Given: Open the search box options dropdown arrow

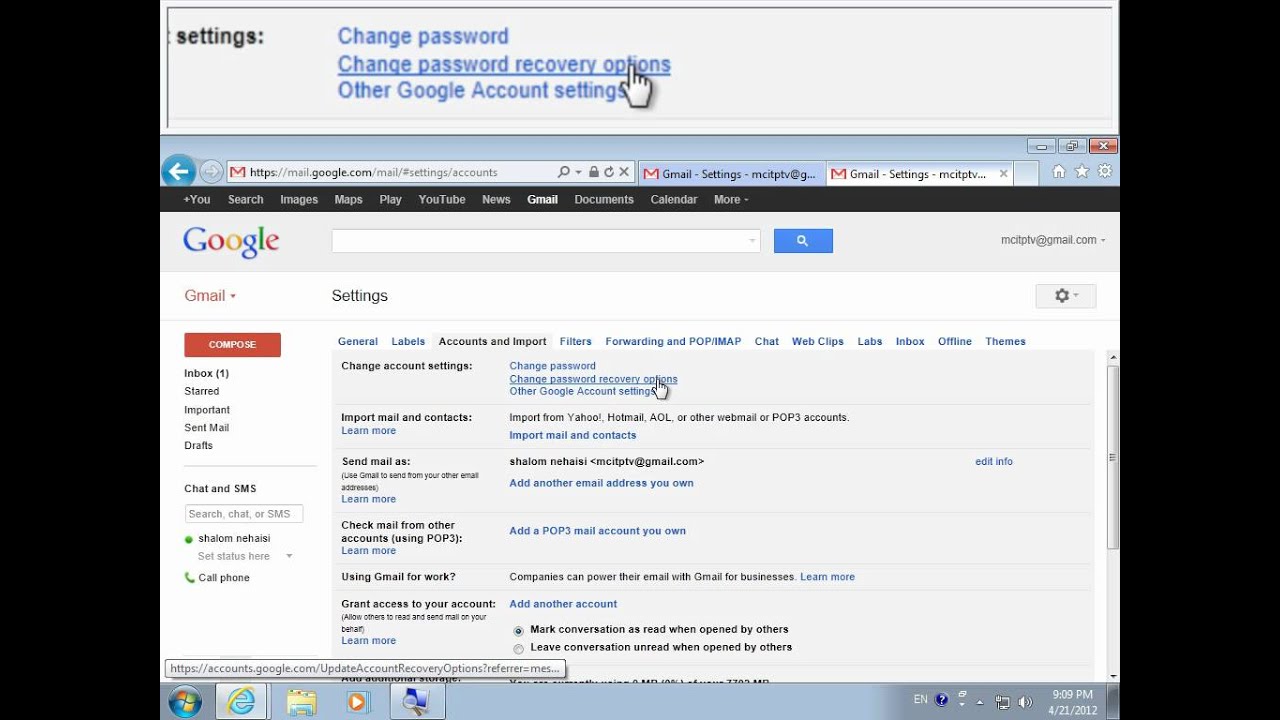Looking at the screenshot, I should coord(752,241).
